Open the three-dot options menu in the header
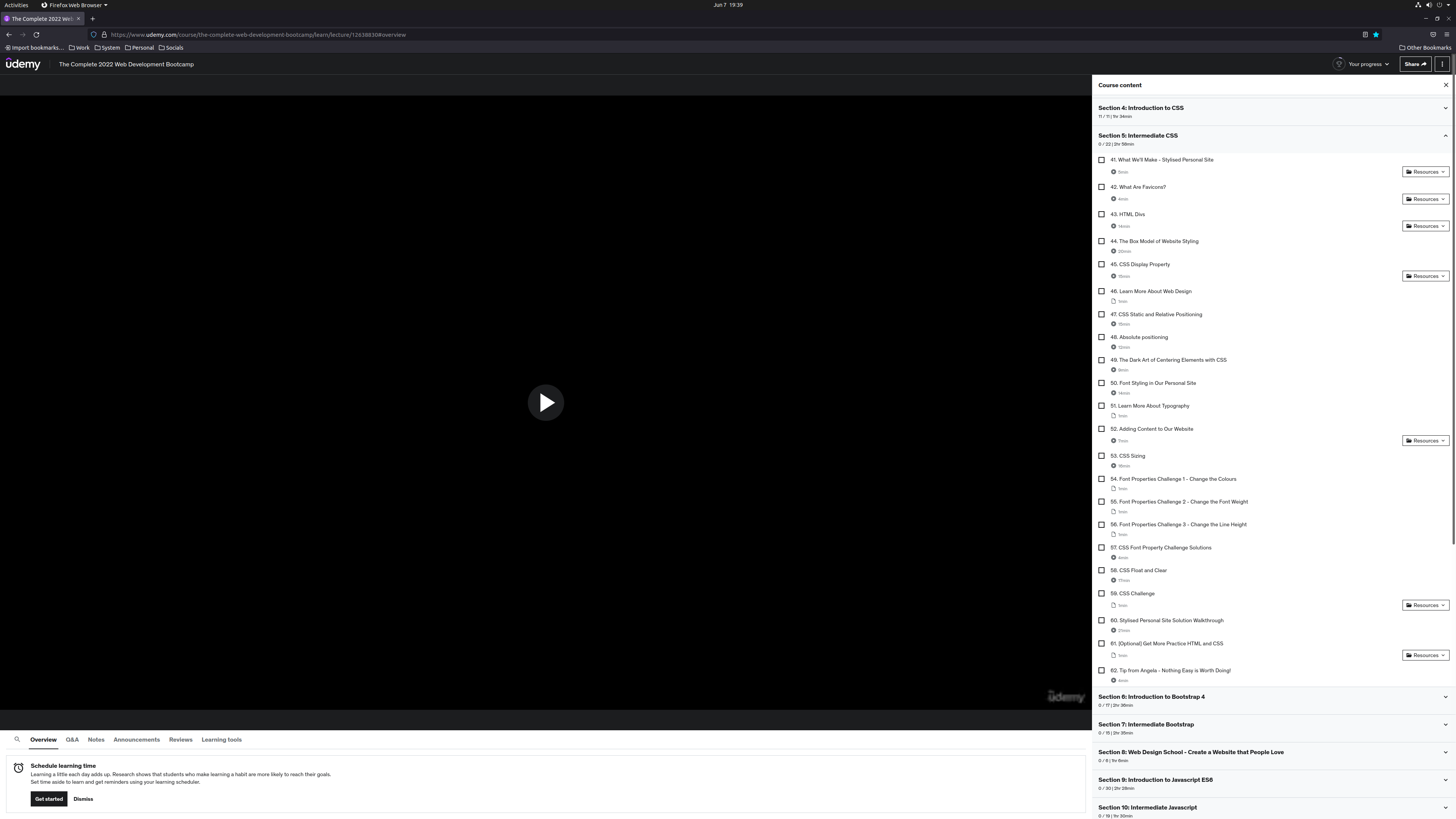Image resolution: width=1456 pixels, height=819 pixels. pos(1442,64)
